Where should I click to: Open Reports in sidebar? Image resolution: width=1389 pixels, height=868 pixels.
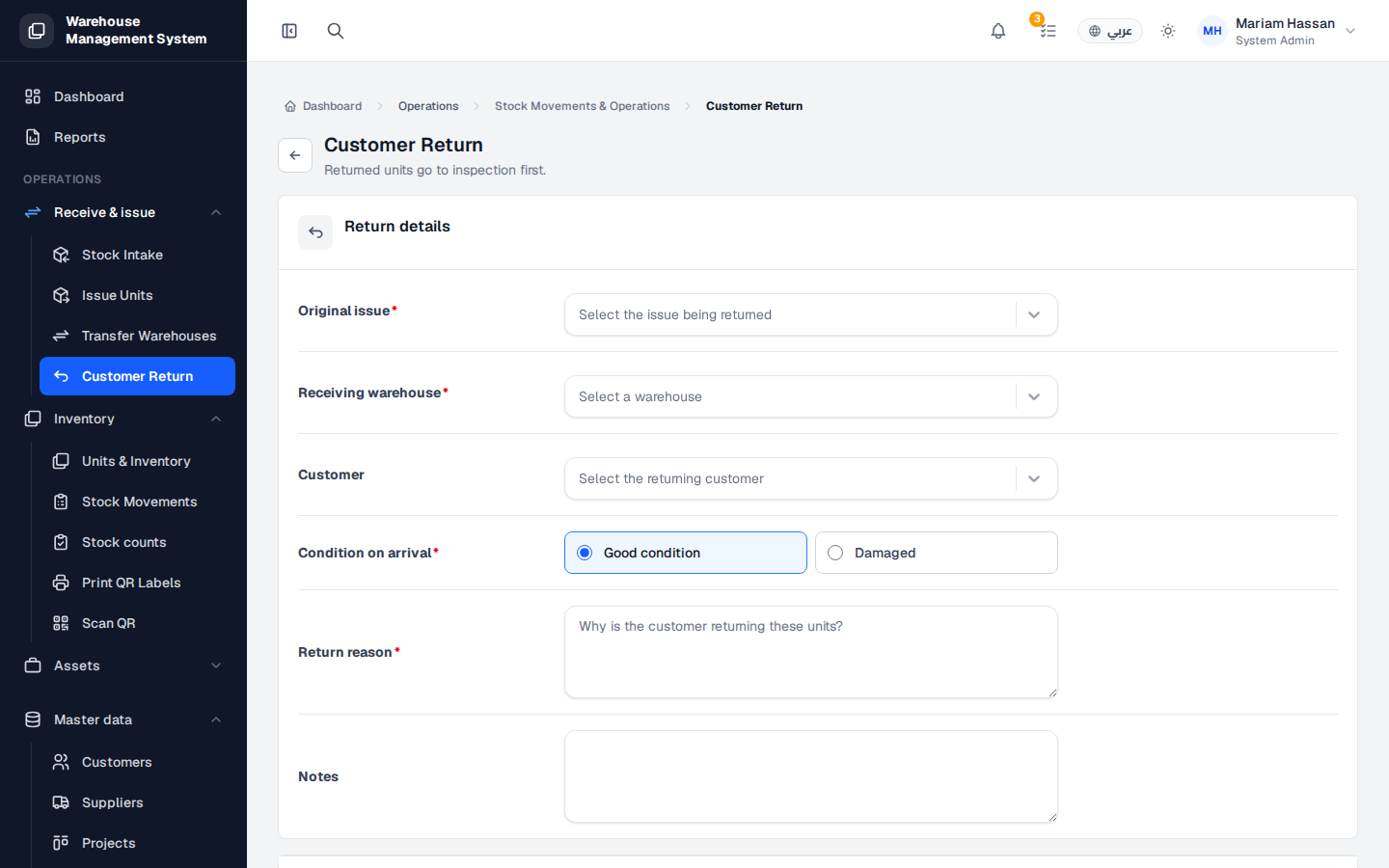tap(123, 137)
